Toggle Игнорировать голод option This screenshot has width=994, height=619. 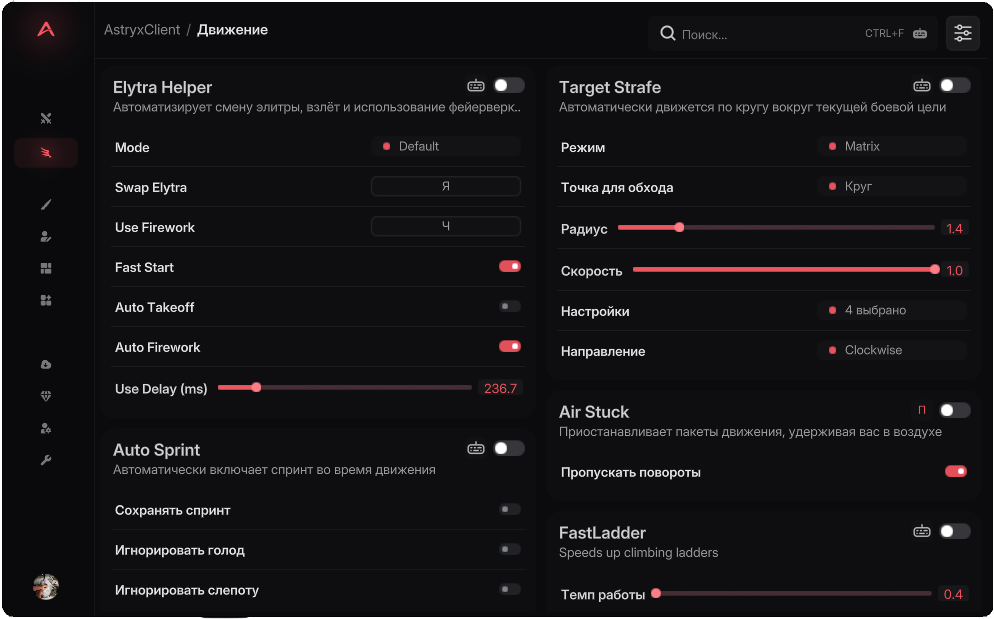[510, 549]
